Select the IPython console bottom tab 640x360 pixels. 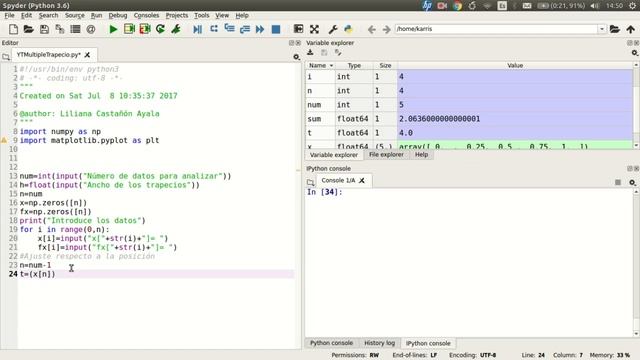tap(428, 343)
